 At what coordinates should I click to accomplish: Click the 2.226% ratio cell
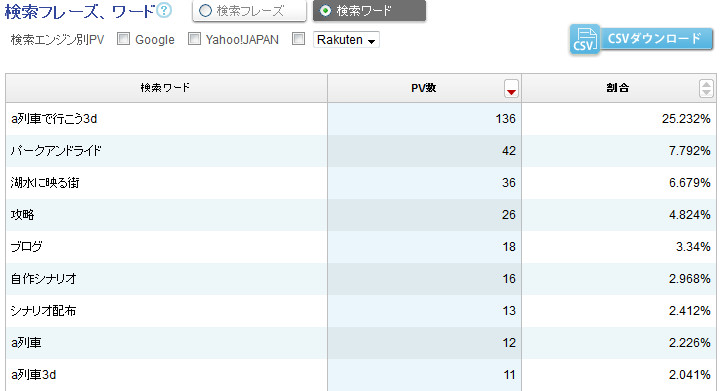tap(619, 343)
